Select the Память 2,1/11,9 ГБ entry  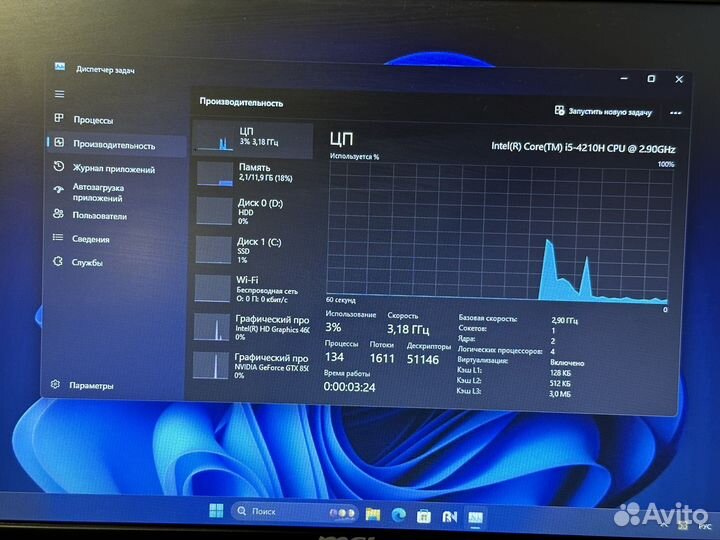[253, 173]
